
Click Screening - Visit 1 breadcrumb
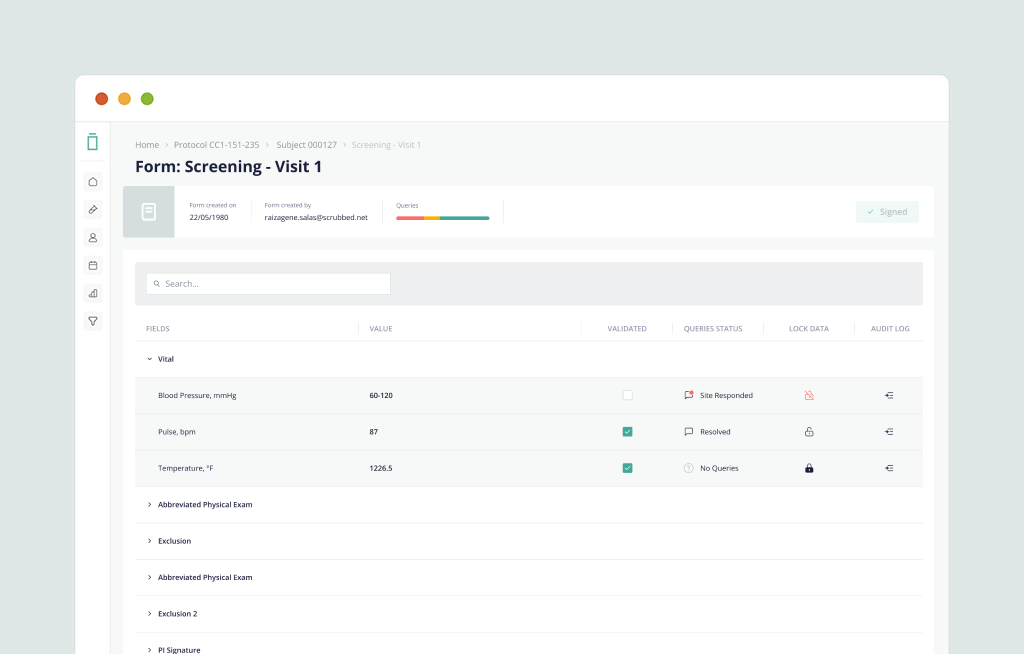click(386, 145)
